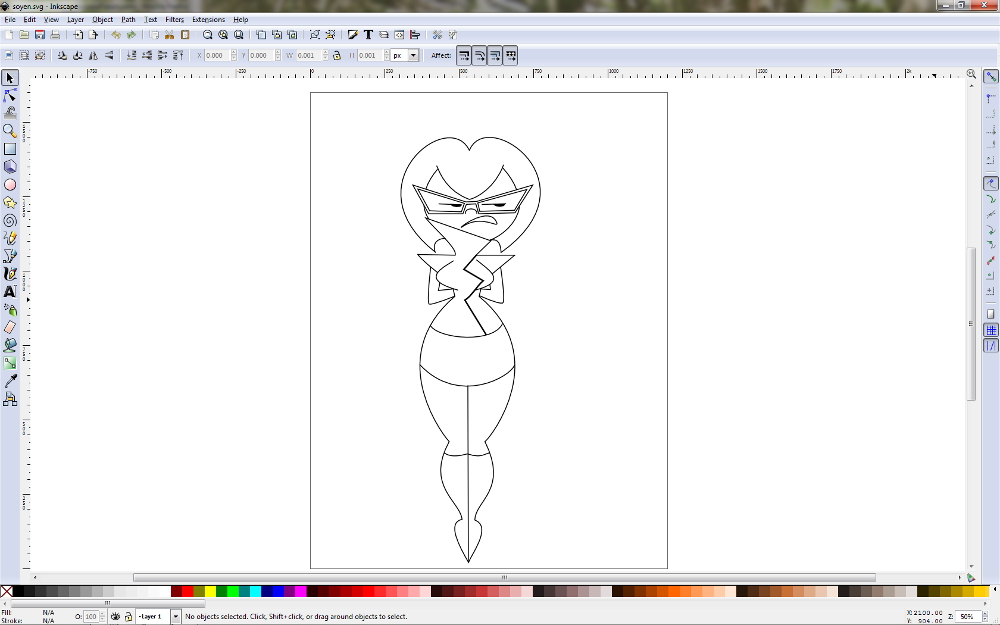Pick the Ellipse circle tool

[10, 185]
